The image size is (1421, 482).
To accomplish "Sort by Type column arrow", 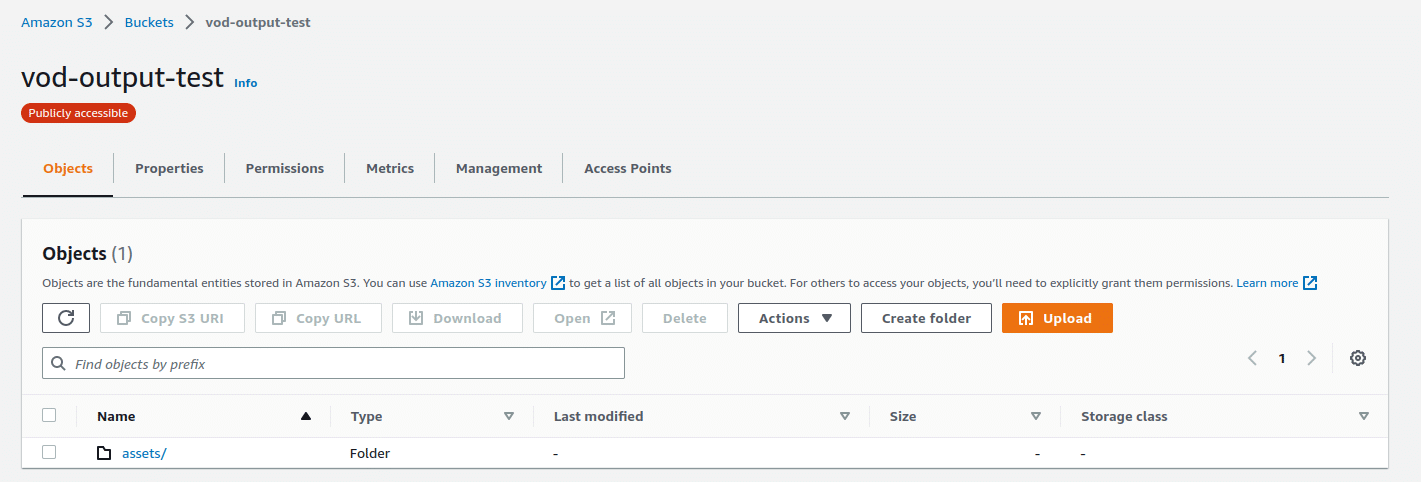I will (x=508, y=416).
